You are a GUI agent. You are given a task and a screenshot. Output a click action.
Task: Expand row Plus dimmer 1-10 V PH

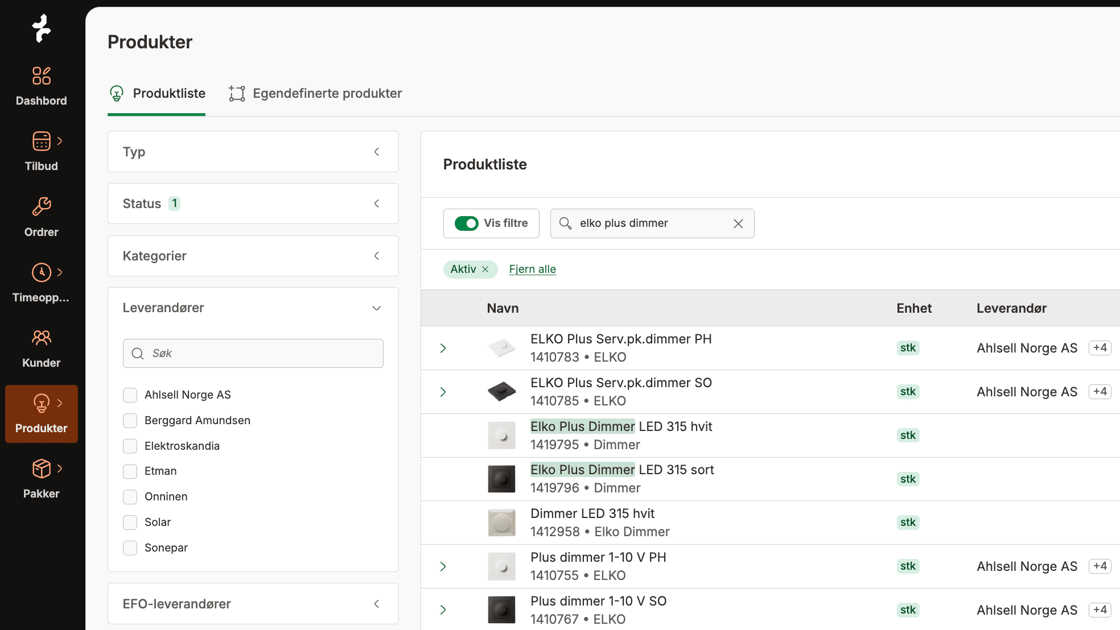[x=443, y=566]
